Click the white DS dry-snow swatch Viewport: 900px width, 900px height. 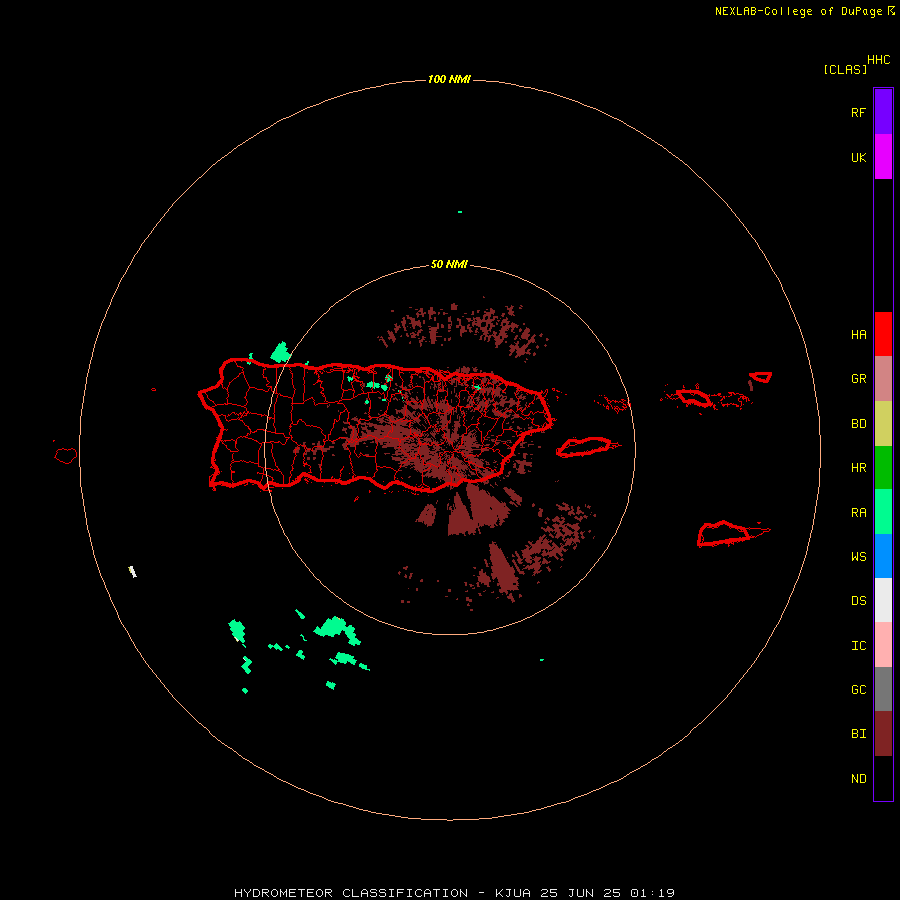(883, 600)
